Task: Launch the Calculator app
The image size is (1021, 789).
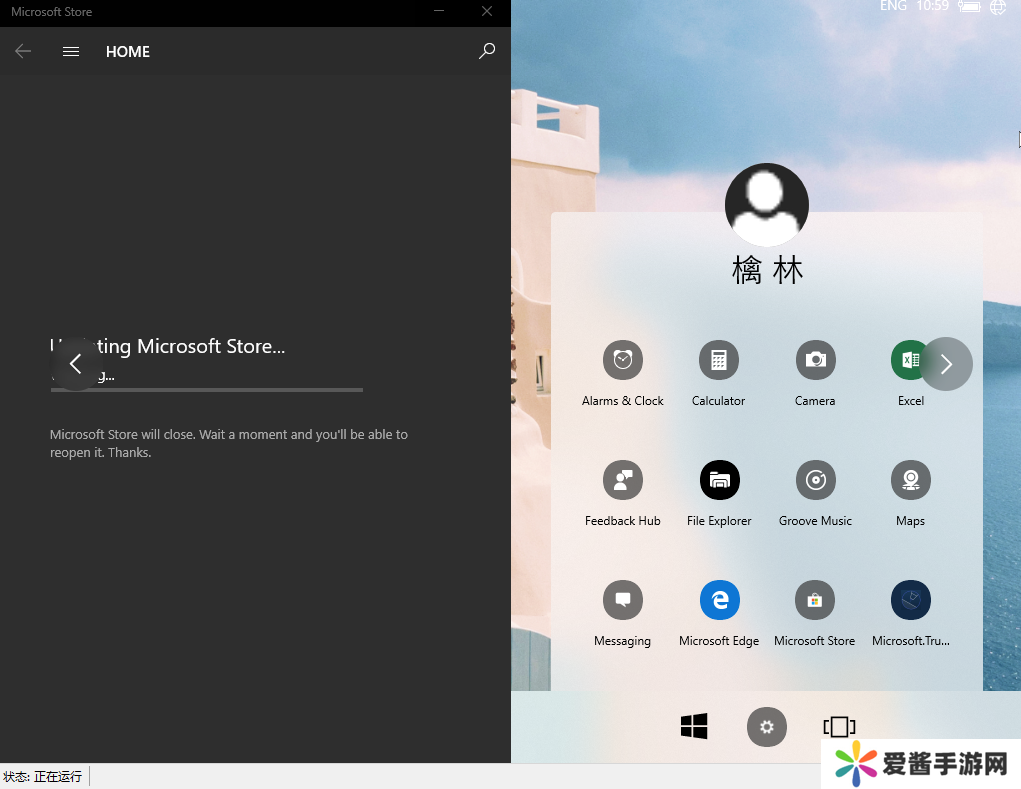Action: pyautogui.click(x=718, y=360)
